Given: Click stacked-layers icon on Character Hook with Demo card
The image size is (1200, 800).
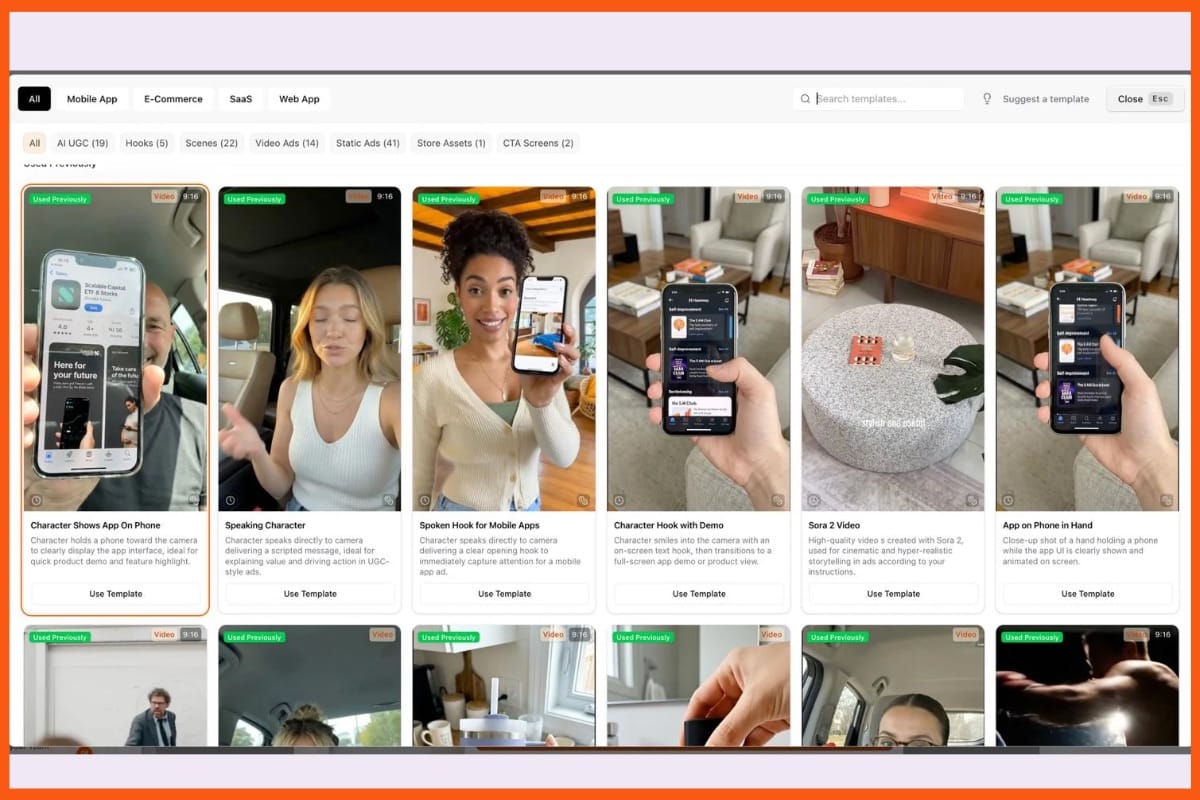Looking at the screenshot, I should click(x=776, y=500).
